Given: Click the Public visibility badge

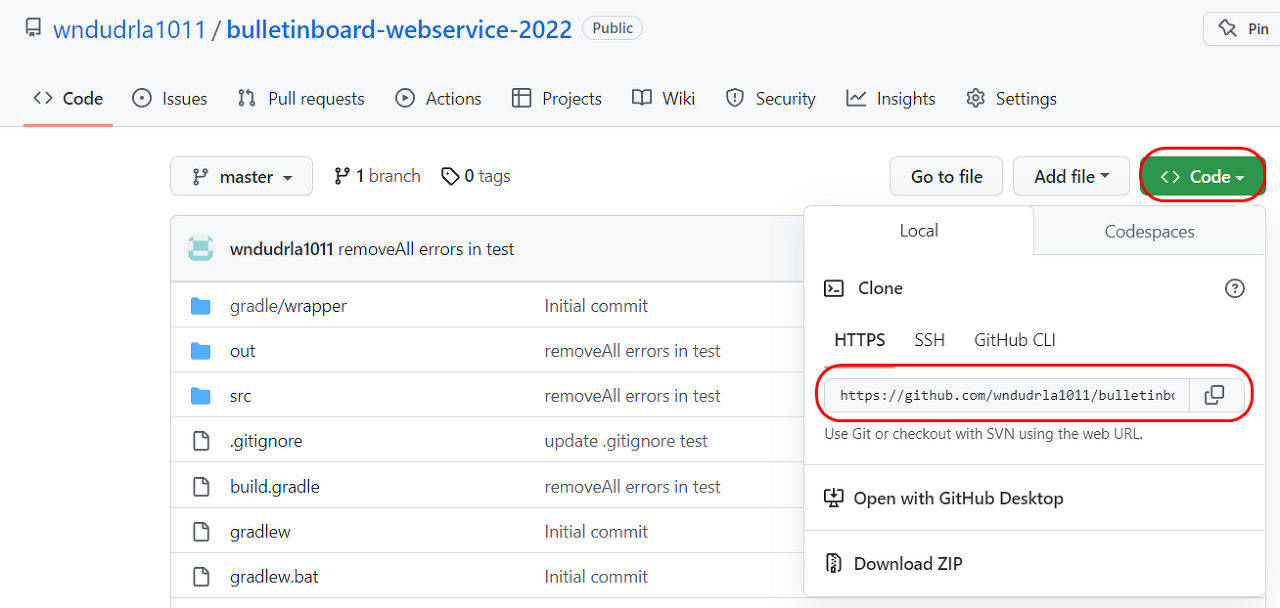Looking at the screenshot, I should (612, 28).
